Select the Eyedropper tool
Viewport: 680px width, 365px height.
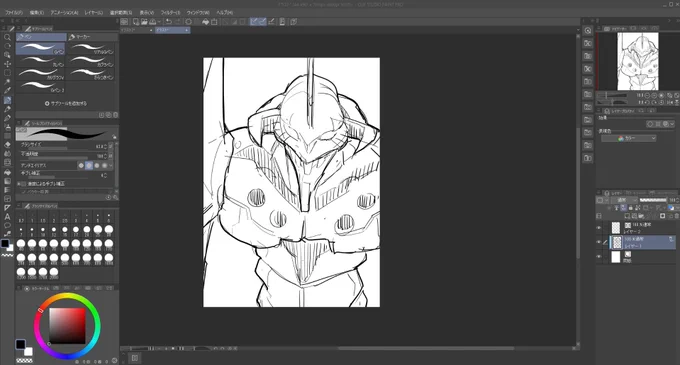(x=7, y=91)
